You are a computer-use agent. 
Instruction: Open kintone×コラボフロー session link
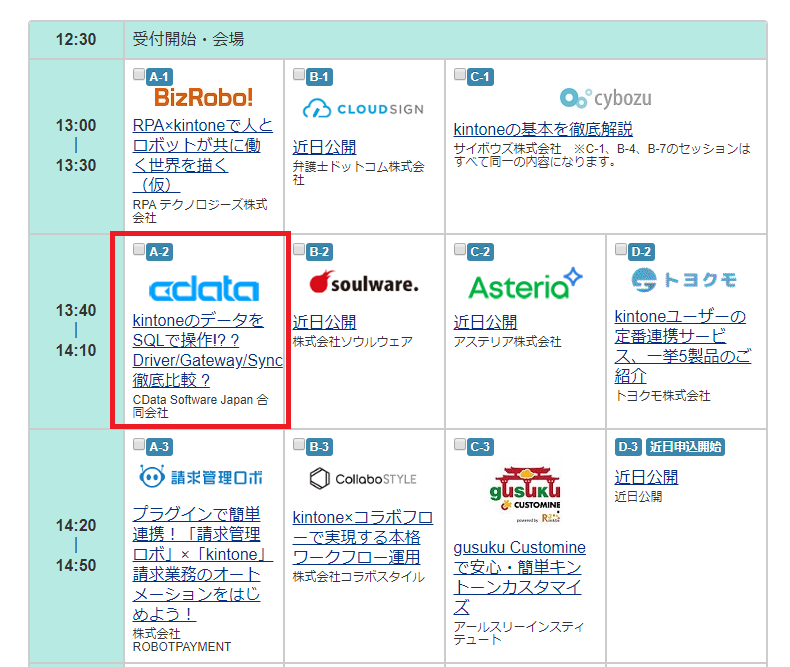363,538
